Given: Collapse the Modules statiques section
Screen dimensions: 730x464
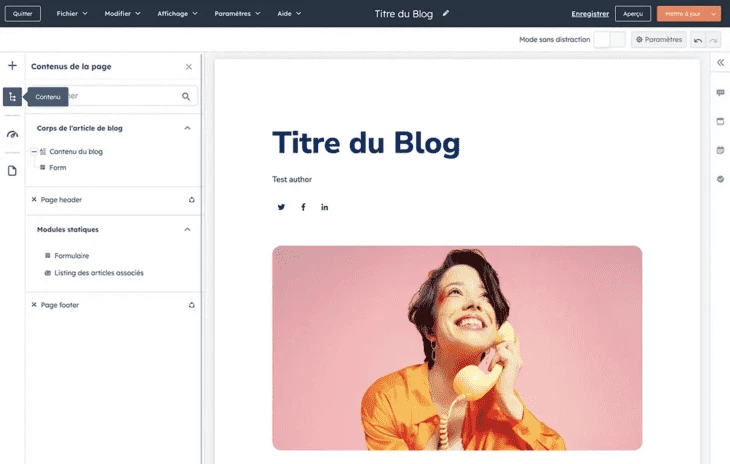Looking at the screenshot, I should click(x=187, y=229).
